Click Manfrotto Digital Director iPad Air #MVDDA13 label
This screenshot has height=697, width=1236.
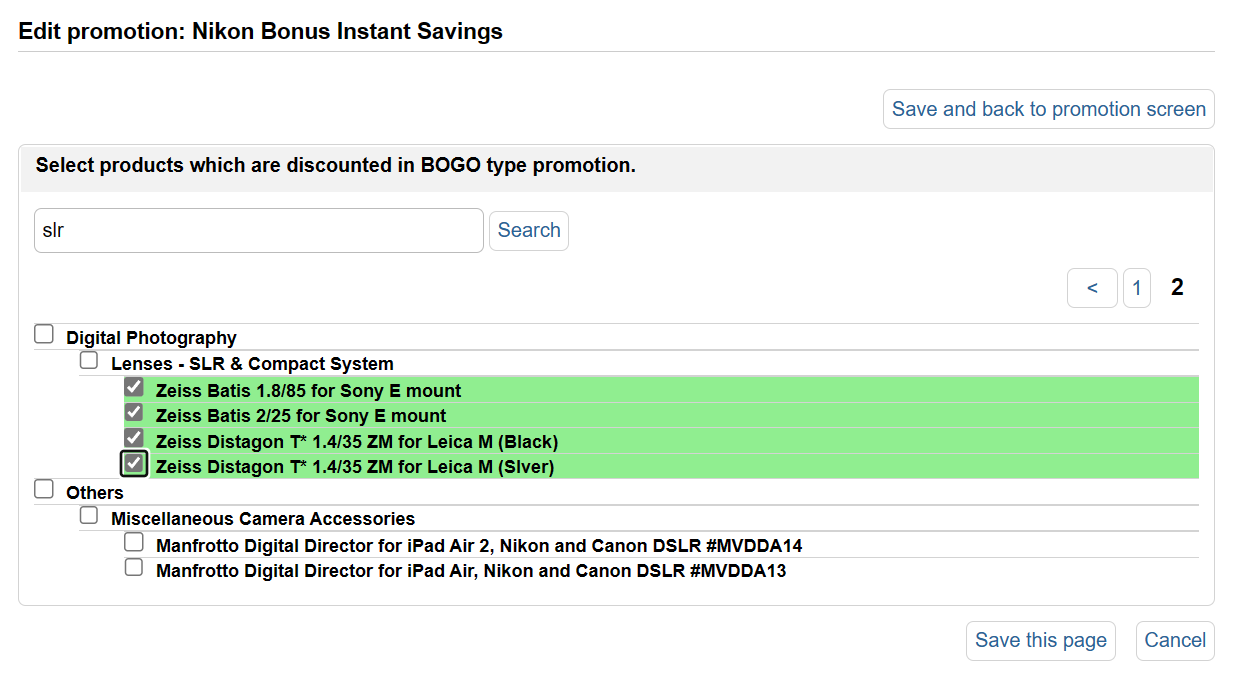[x=471, y=571]
